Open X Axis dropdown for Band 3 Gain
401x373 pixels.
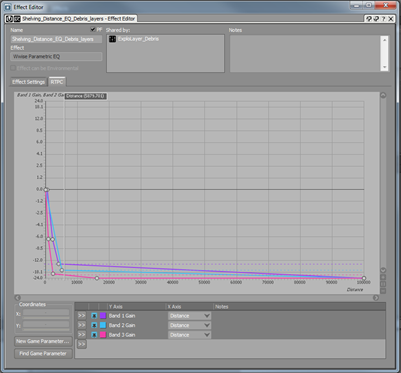coord(189,335)
